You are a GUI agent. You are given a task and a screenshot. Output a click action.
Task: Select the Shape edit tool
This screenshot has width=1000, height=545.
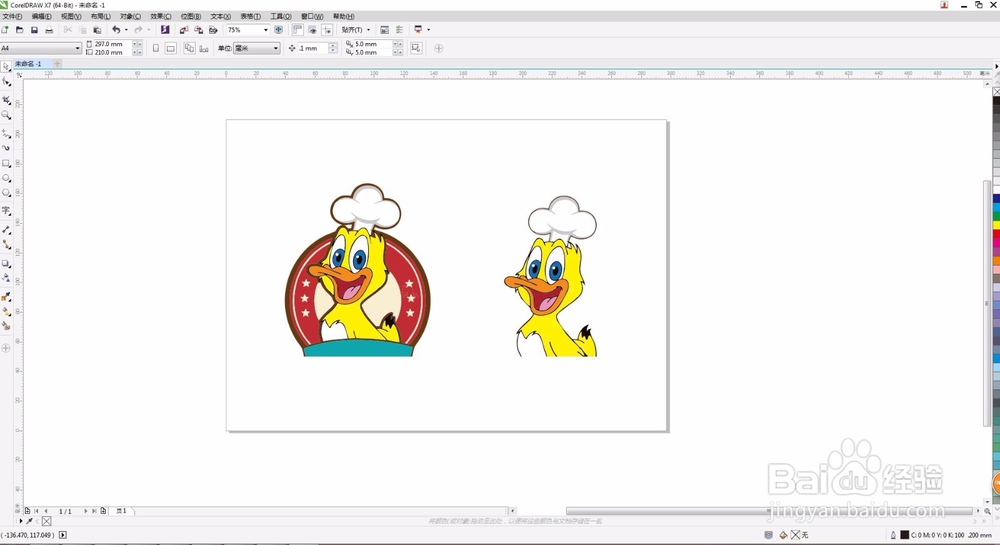coord(6,82)
